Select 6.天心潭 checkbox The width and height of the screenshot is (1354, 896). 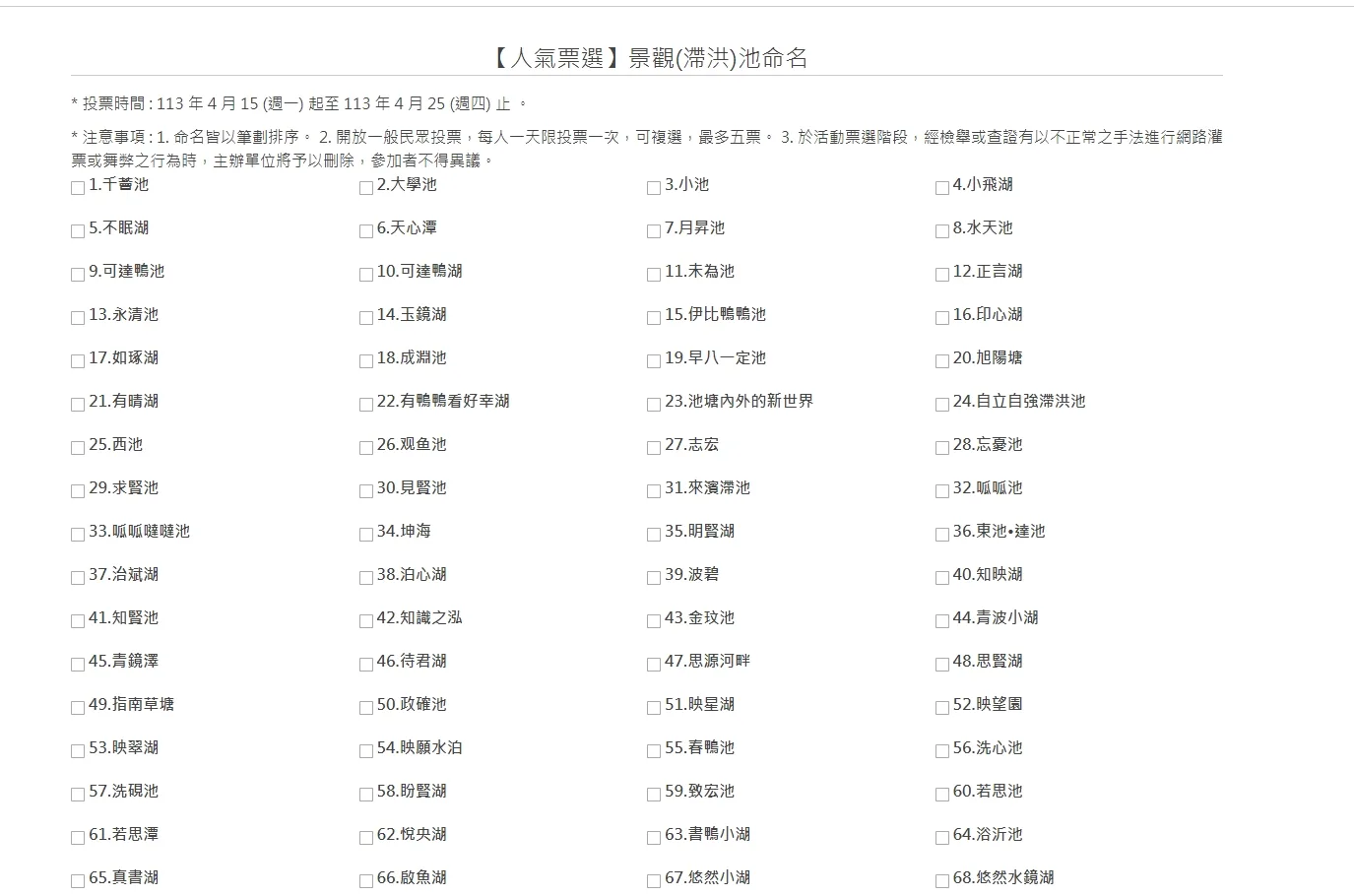click(x=366, y=231)
